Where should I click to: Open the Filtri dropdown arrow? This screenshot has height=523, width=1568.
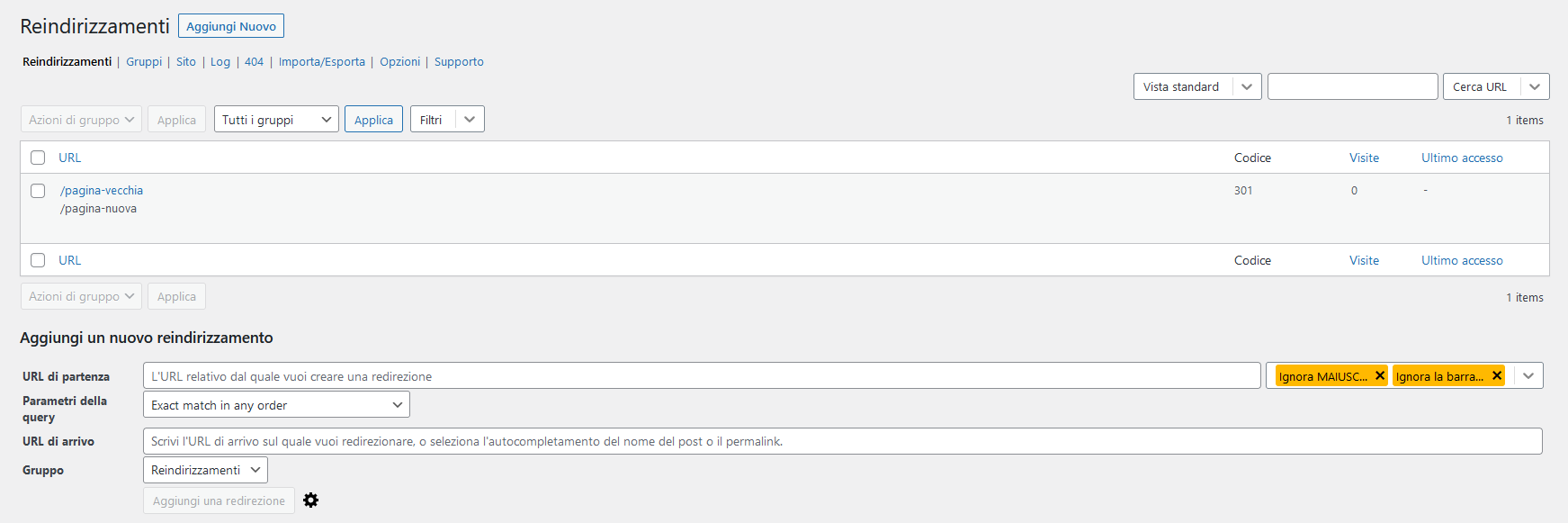(x=470, y=120)
